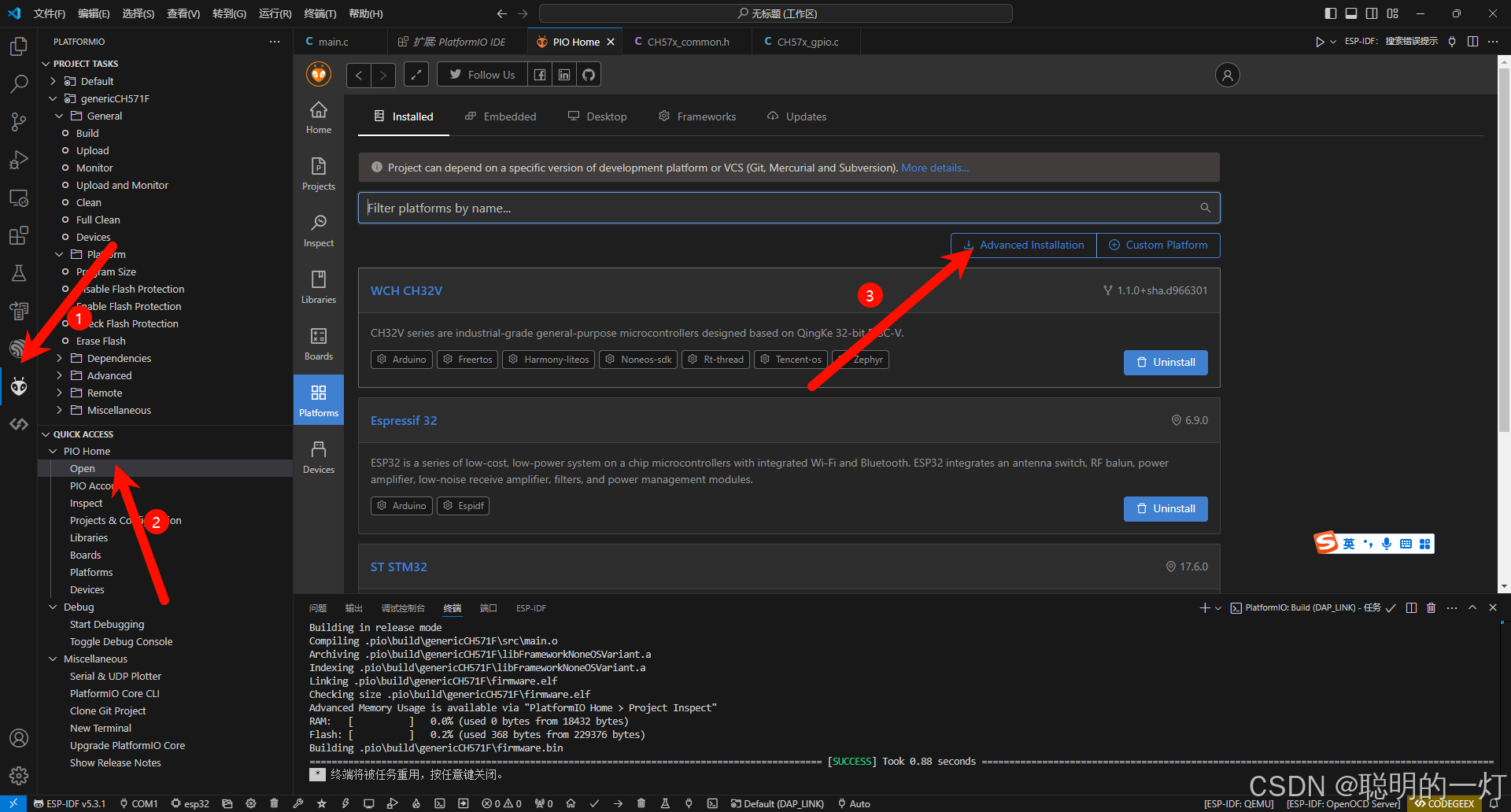Open the PlatformIO alien icon in activity bar
This screenshot has width=1511, height=812.
tap(19, 386)
